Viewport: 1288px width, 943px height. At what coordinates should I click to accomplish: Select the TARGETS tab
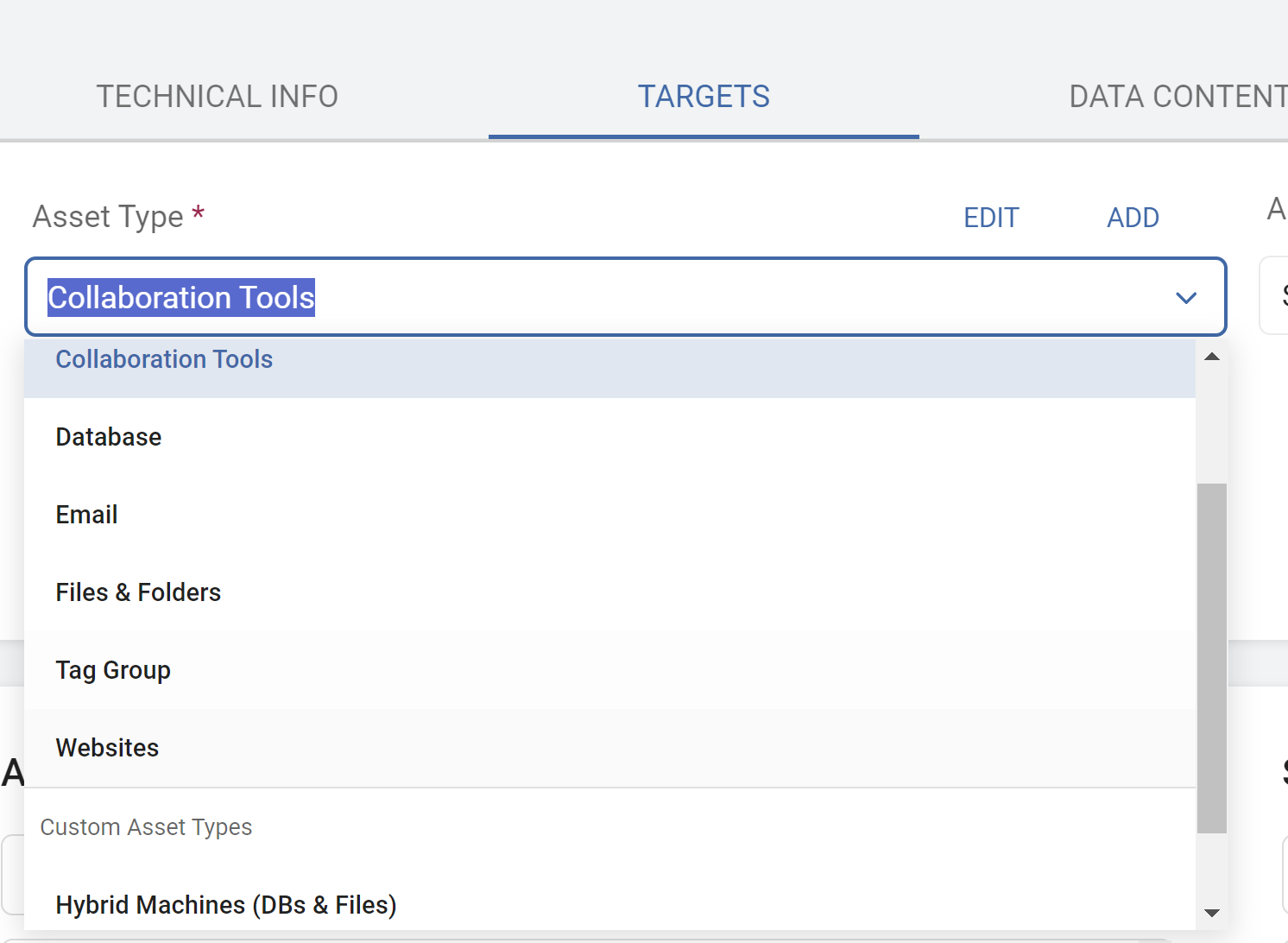pyautogui.click(x=704, y=97)
